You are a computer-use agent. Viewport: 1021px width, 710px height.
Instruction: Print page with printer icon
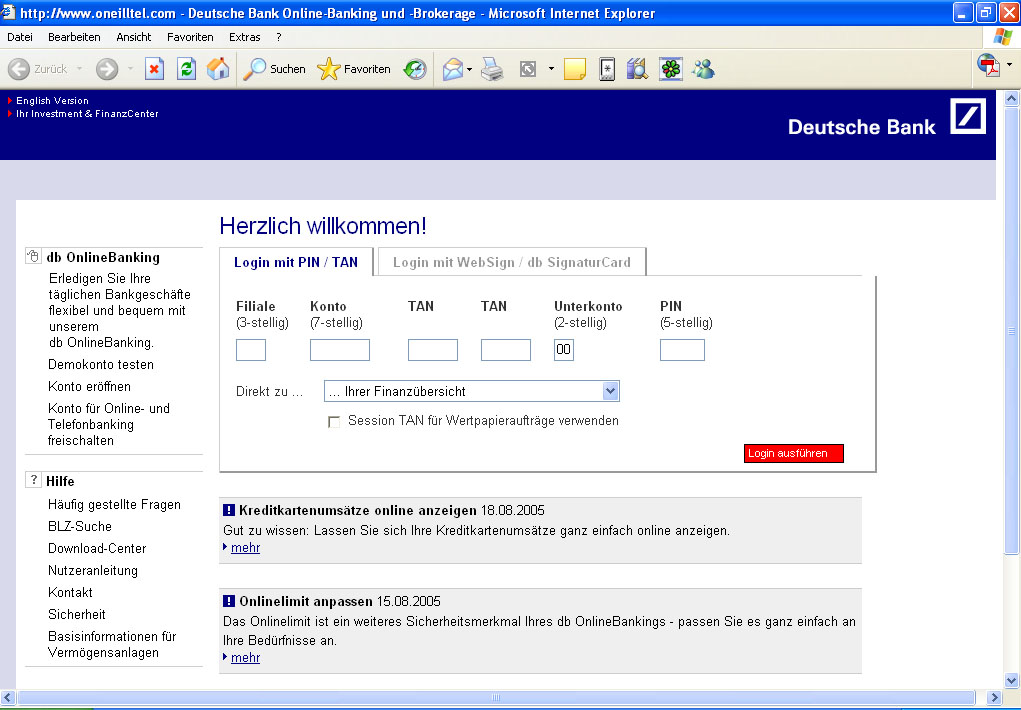[492, 68]
